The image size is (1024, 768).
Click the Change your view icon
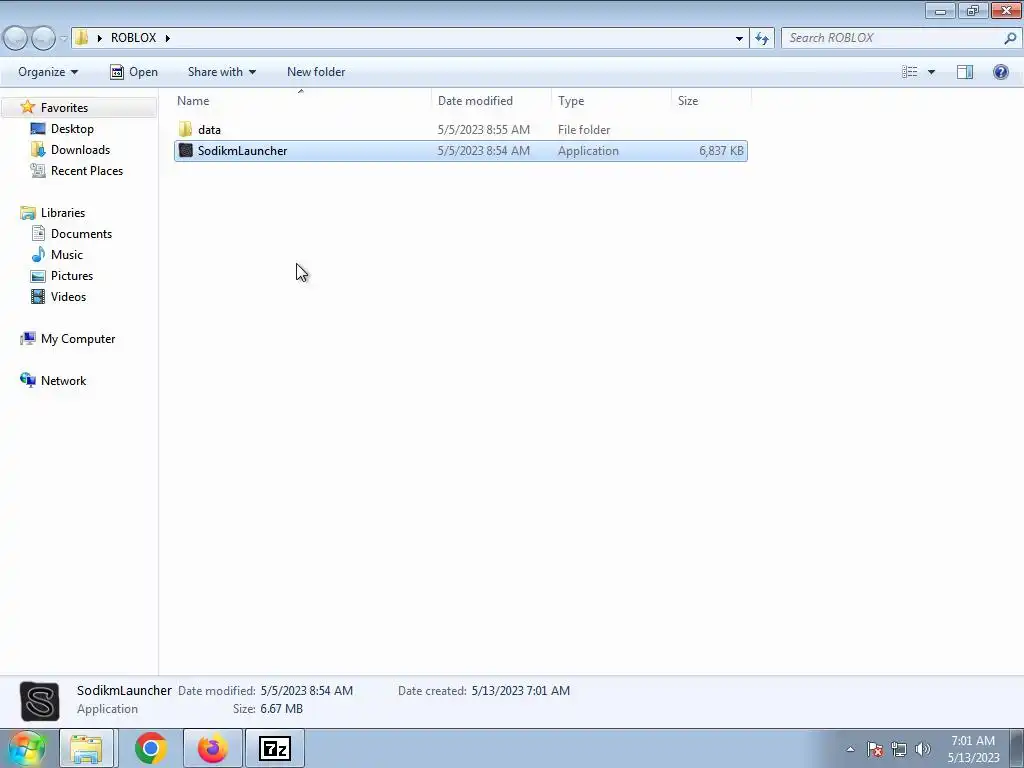tap(910, 72)
